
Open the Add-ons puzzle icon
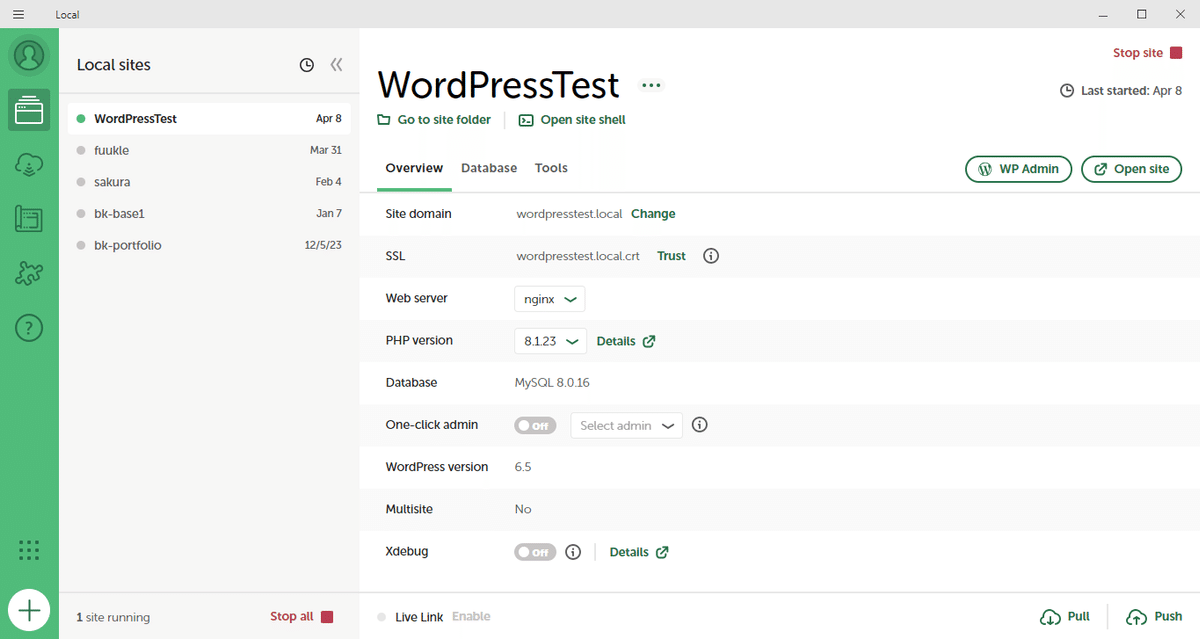(x=30, y=273)
